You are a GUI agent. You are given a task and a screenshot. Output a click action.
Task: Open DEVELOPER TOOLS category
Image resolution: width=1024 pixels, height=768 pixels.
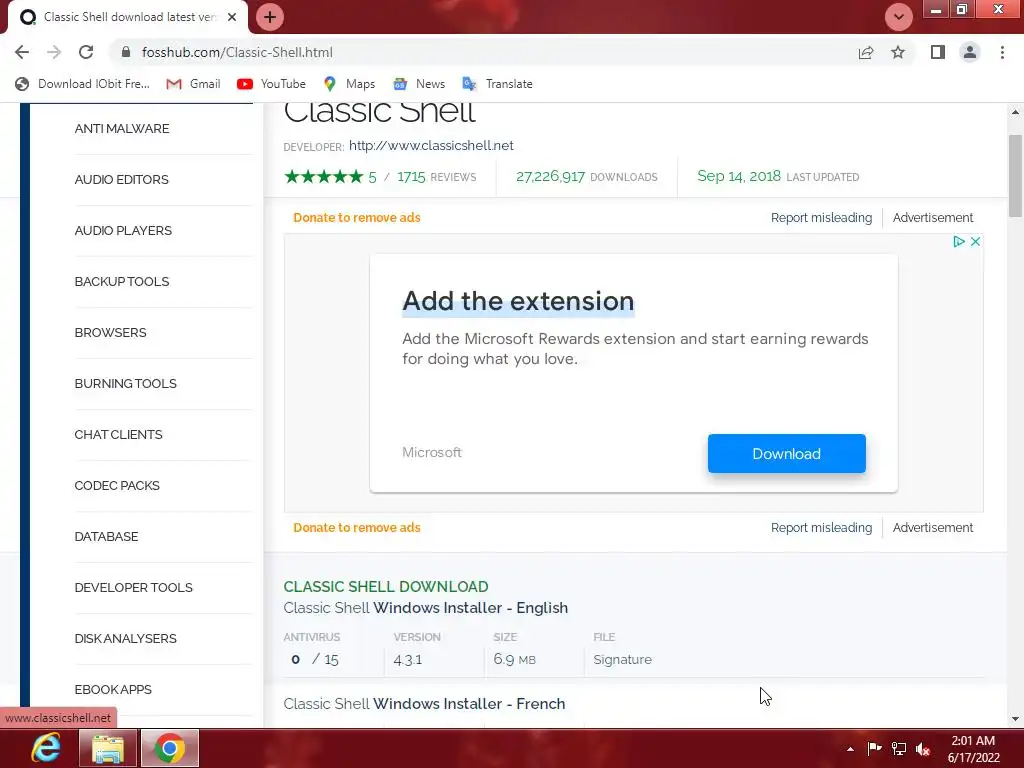point(133,587)
